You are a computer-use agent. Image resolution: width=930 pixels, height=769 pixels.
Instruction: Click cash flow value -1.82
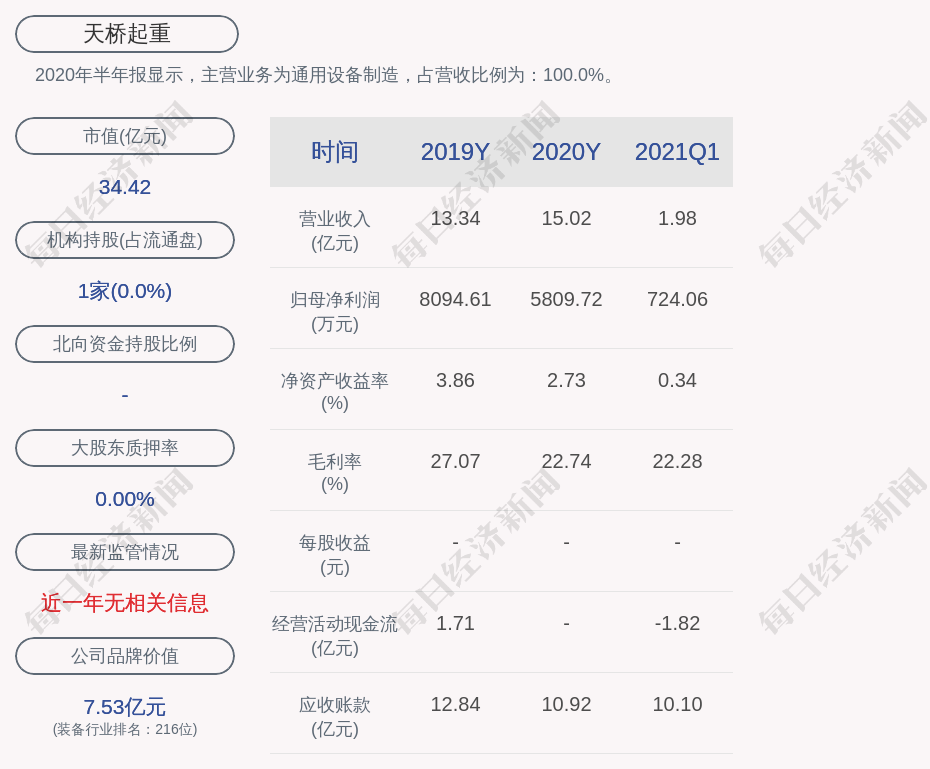click(x=677, y=623)
